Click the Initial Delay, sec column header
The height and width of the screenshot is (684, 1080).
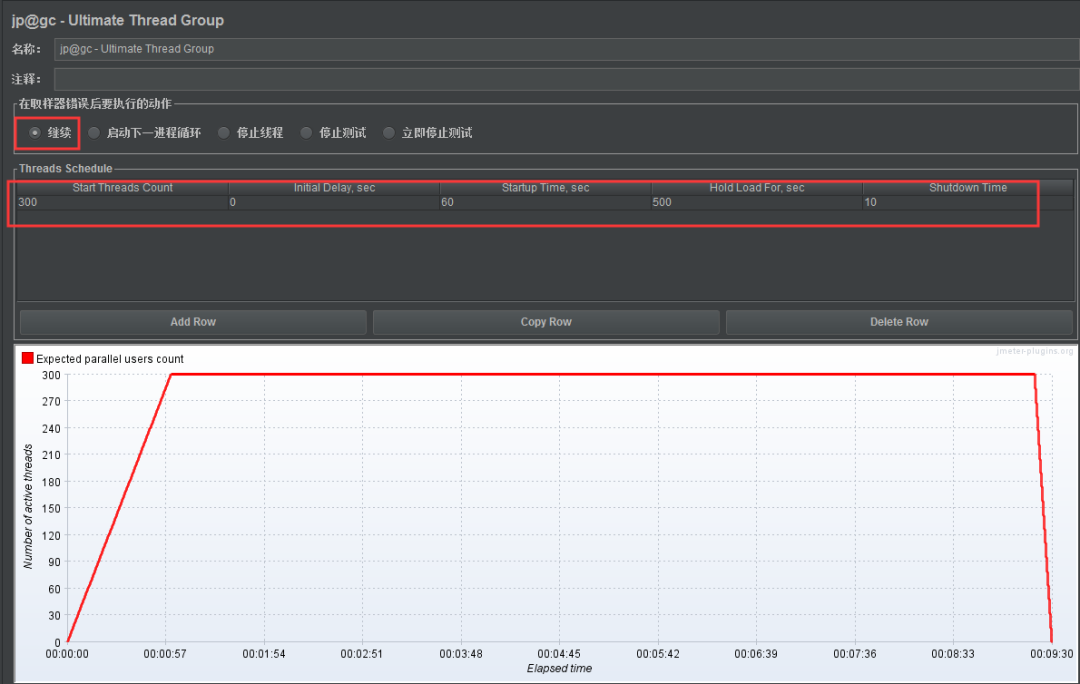[334, 187]
